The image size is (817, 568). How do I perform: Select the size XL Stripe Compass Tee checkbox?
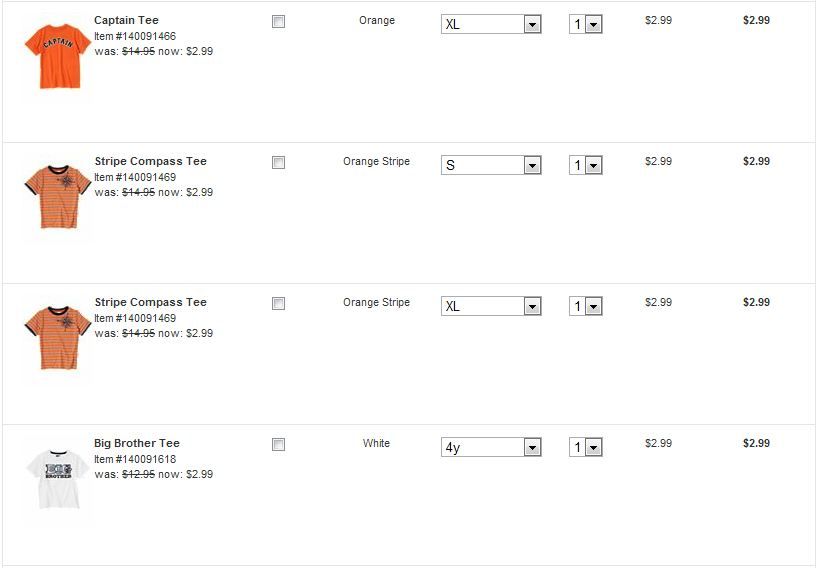(x=278, y=303)
